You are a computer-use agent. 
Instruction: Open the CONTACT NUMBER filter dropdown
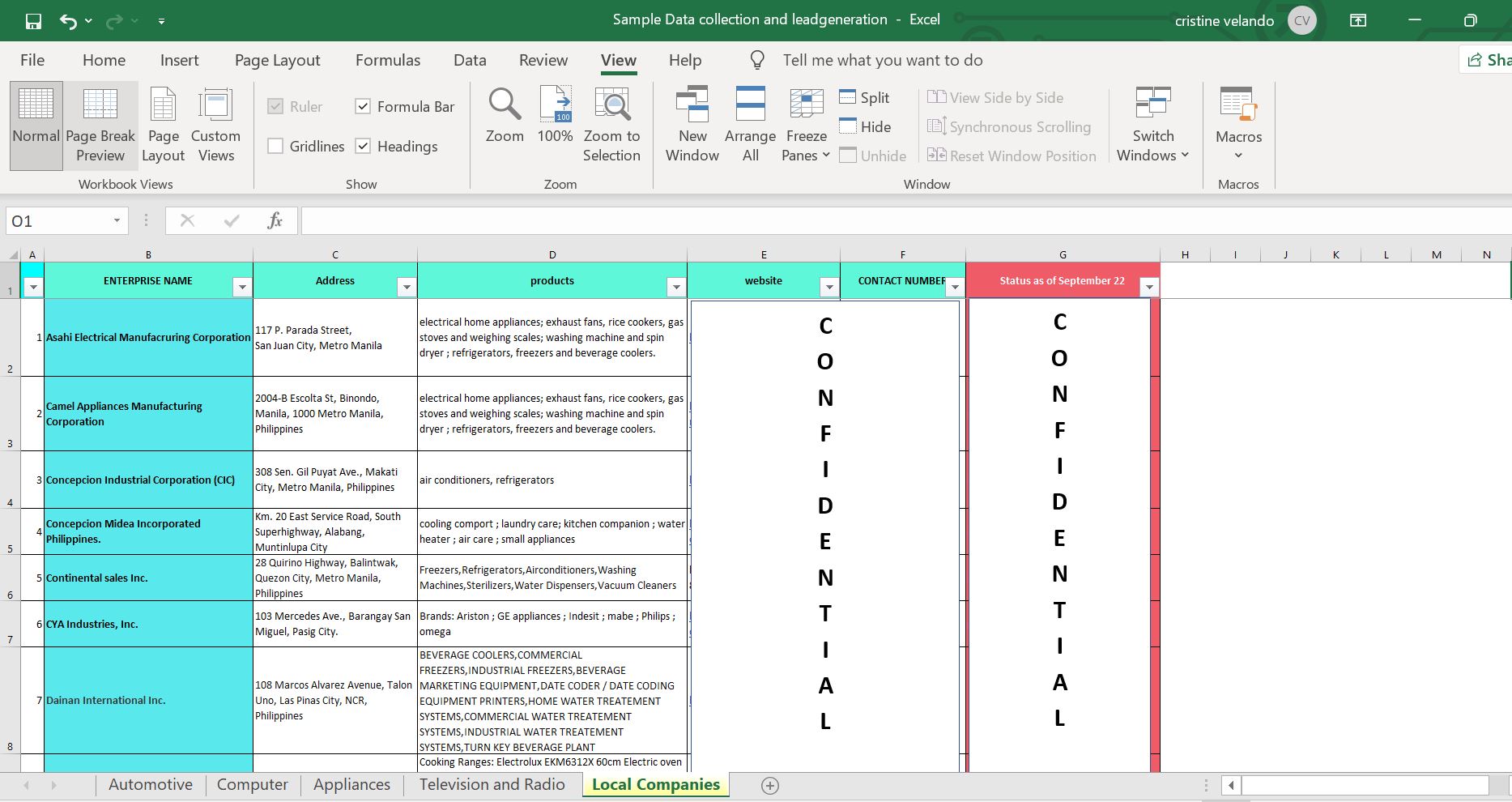(x=956, y=287)
